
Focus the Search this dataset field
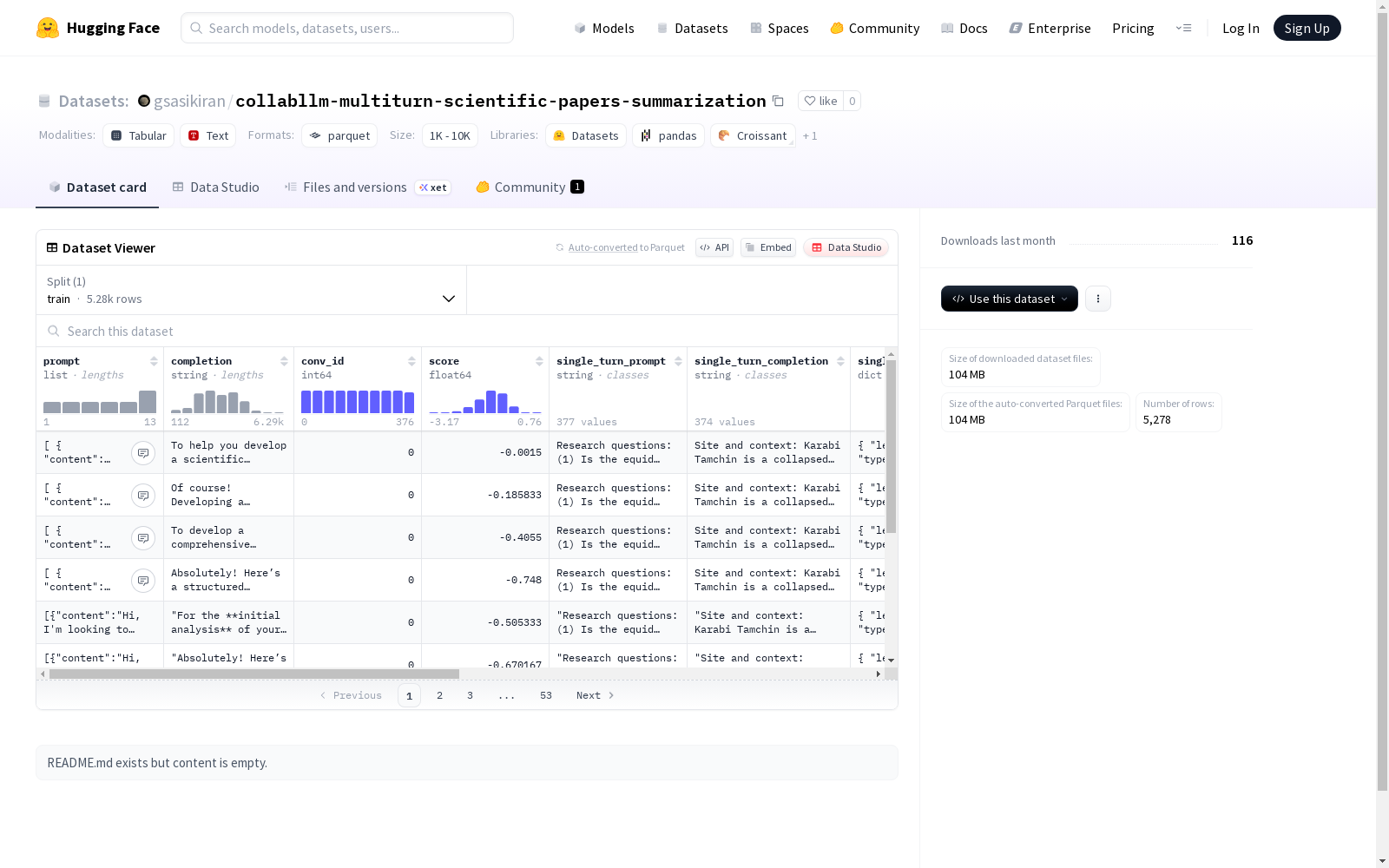(x=467, y=332)
